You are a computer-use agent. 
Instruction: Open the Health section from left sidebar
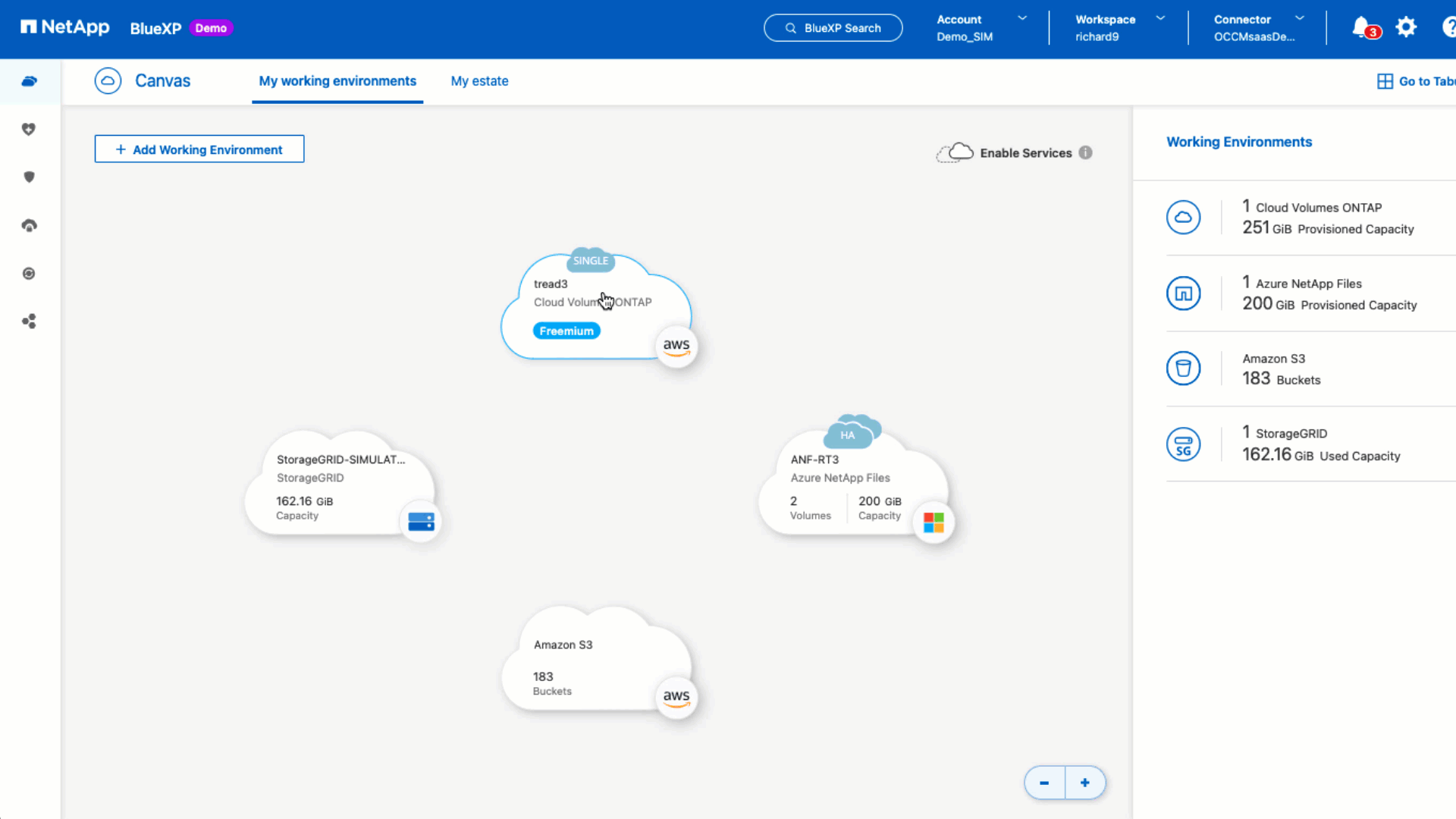(29, 129)
